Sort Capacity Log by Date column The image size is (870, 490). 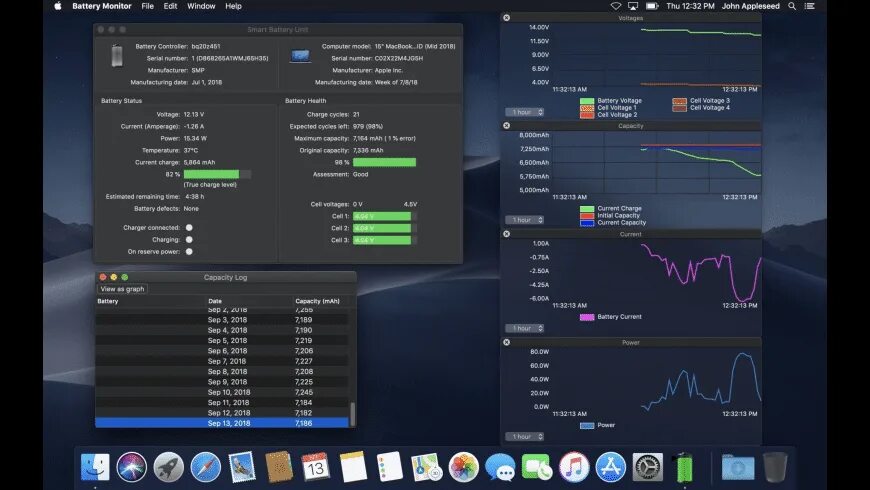point(249,301)
